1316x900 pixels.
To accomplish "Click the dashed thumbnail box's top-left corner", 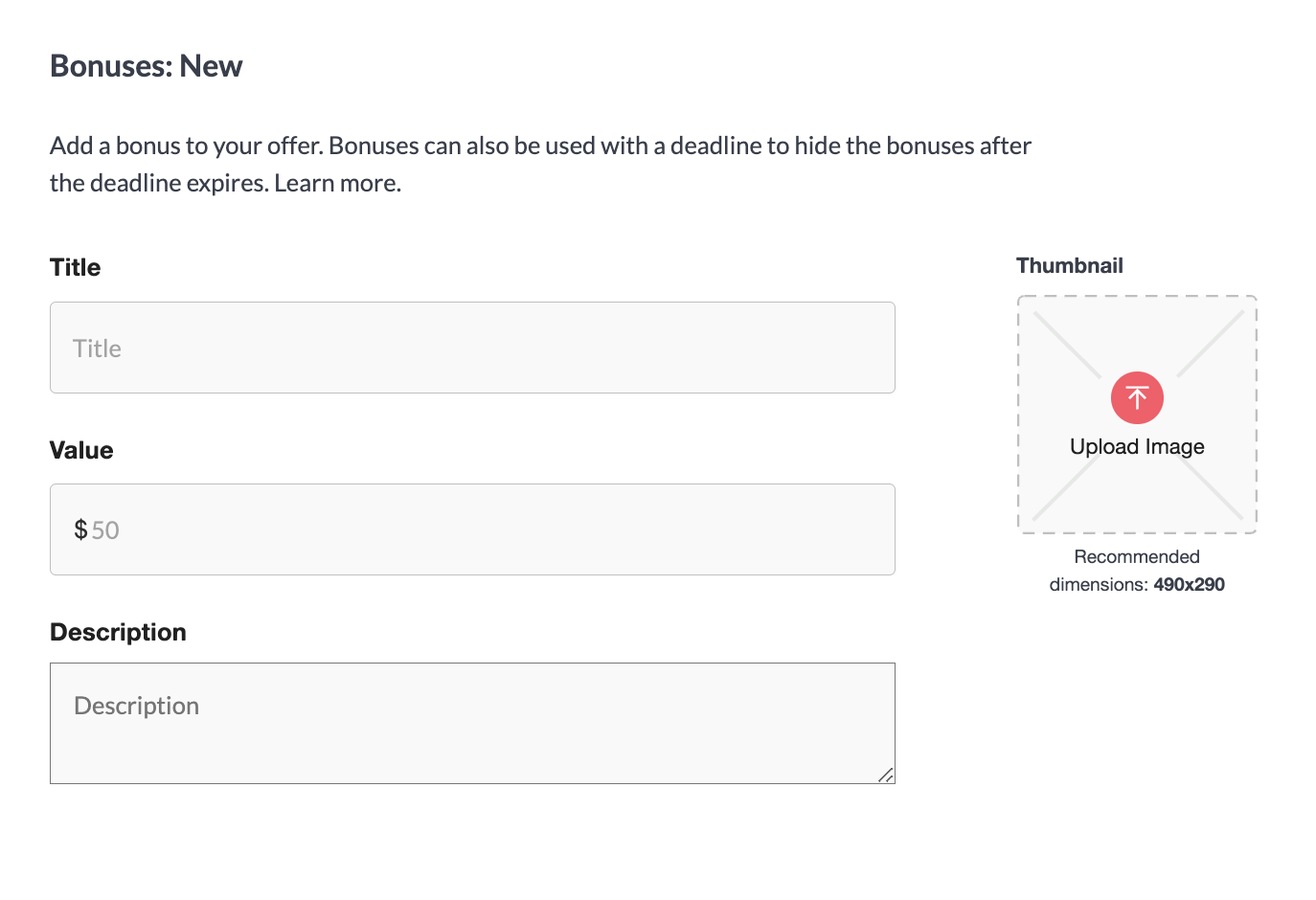I will coord(1020,298).
